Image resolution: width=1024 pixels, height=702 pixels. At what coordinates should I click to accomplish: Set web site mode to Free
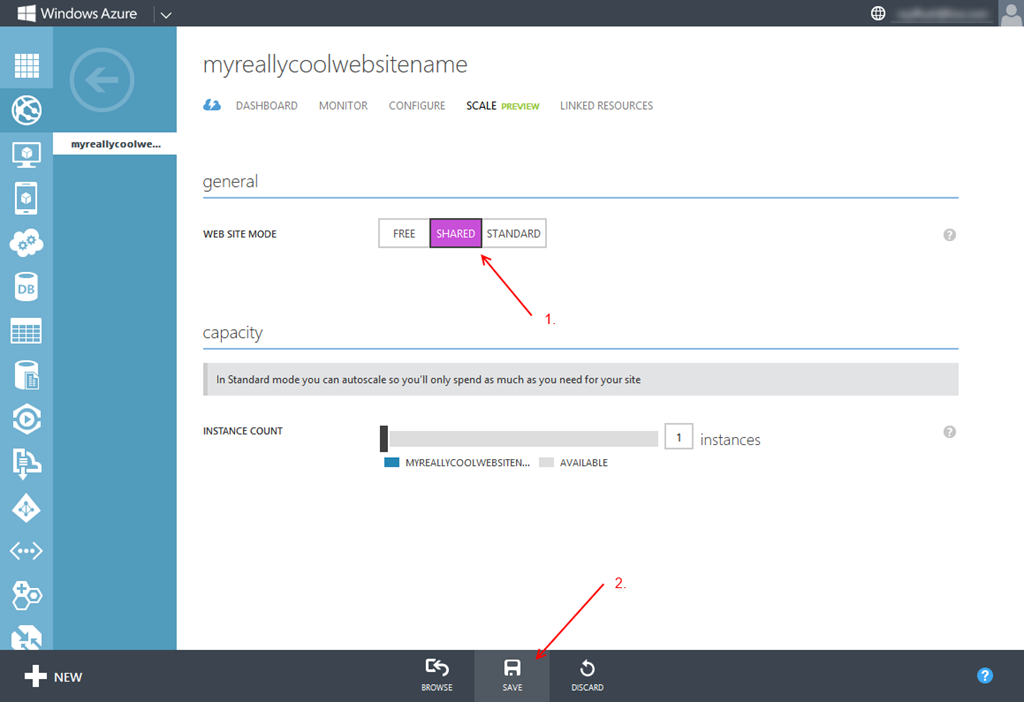(x=404, y=234)
